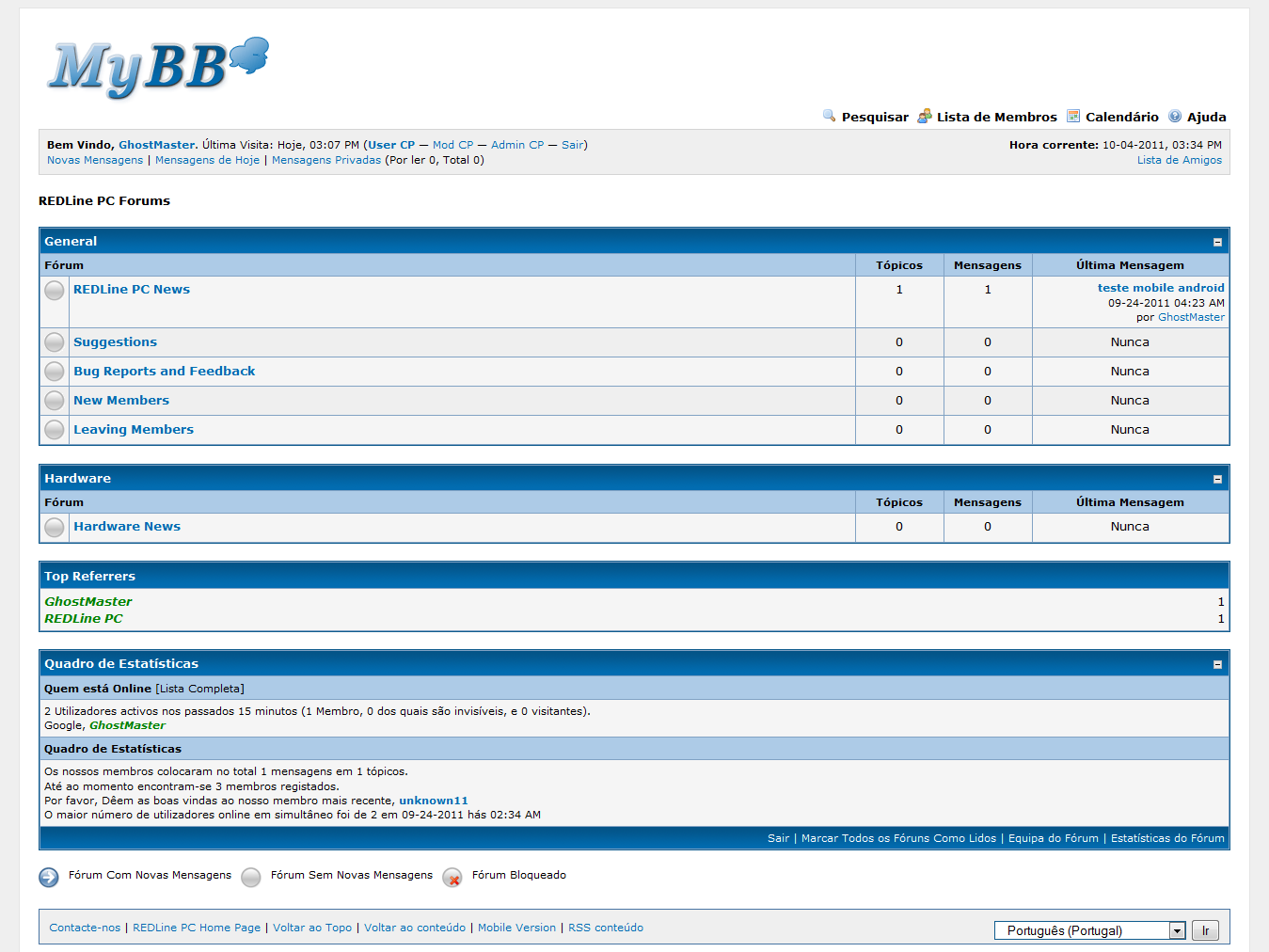Open the Leaving Members forum
This screenshot has height=952, width=1269.
point(134,430)
